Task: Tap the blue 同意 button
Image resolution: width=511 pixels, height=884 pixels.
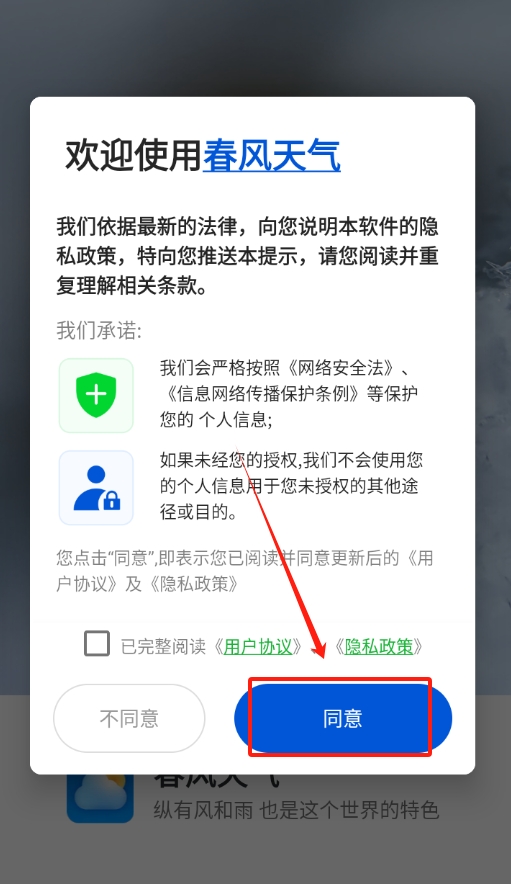Action: coord(343,718)
